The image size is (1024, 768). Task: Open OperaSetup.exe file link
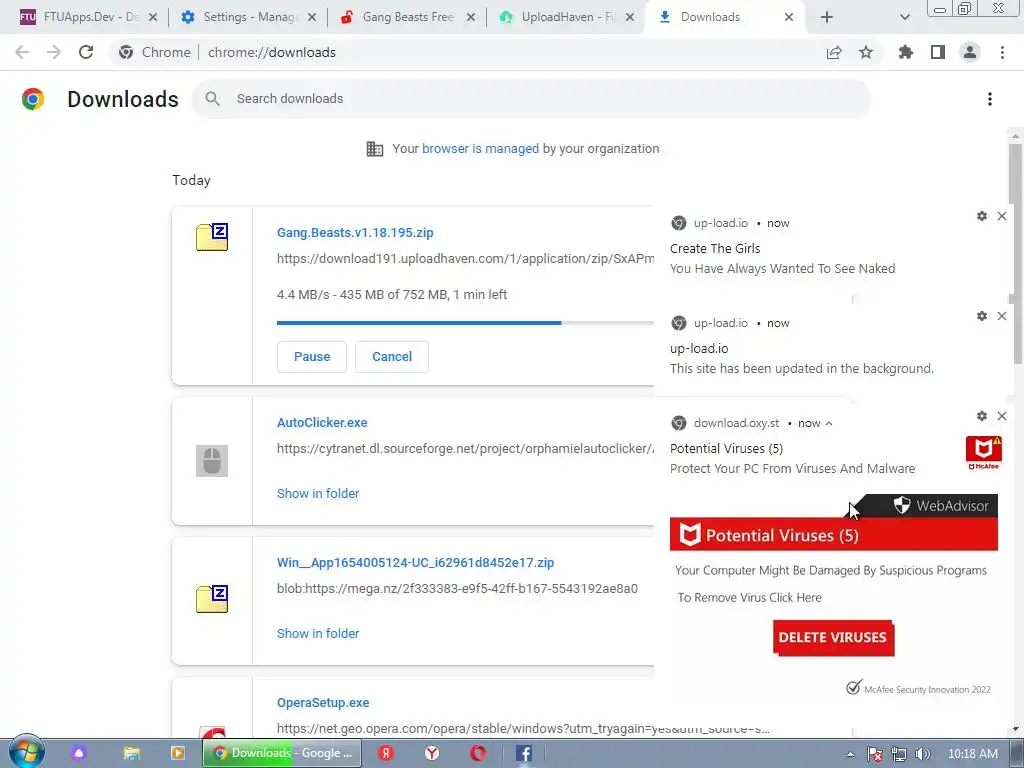click(x=323, y=703)
